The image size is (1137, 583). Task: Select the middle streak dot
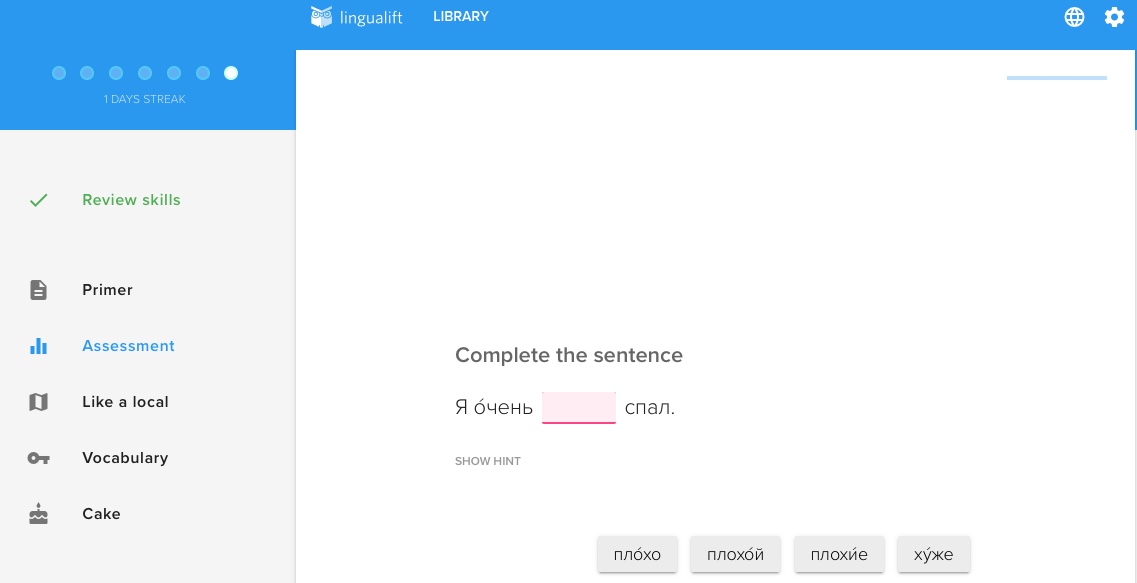click(145, 73)
